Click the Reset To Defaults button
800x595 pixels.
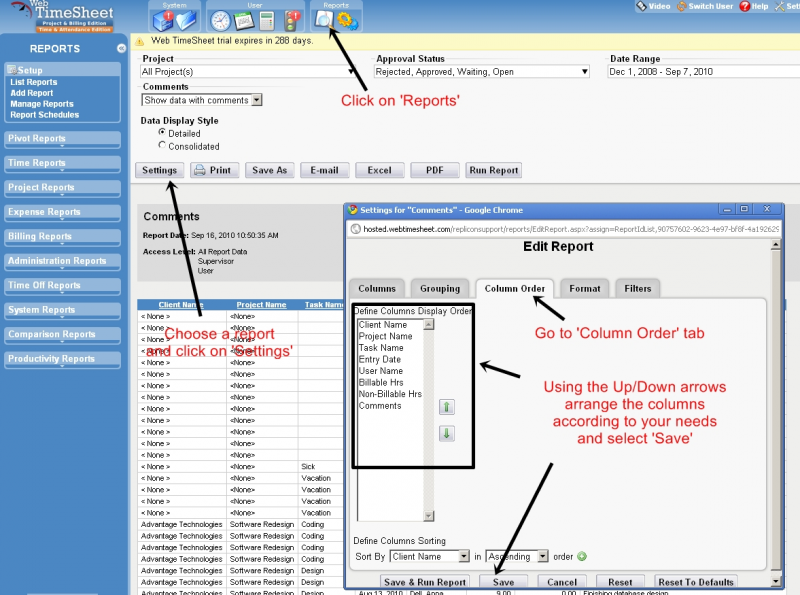click(696, 582)
